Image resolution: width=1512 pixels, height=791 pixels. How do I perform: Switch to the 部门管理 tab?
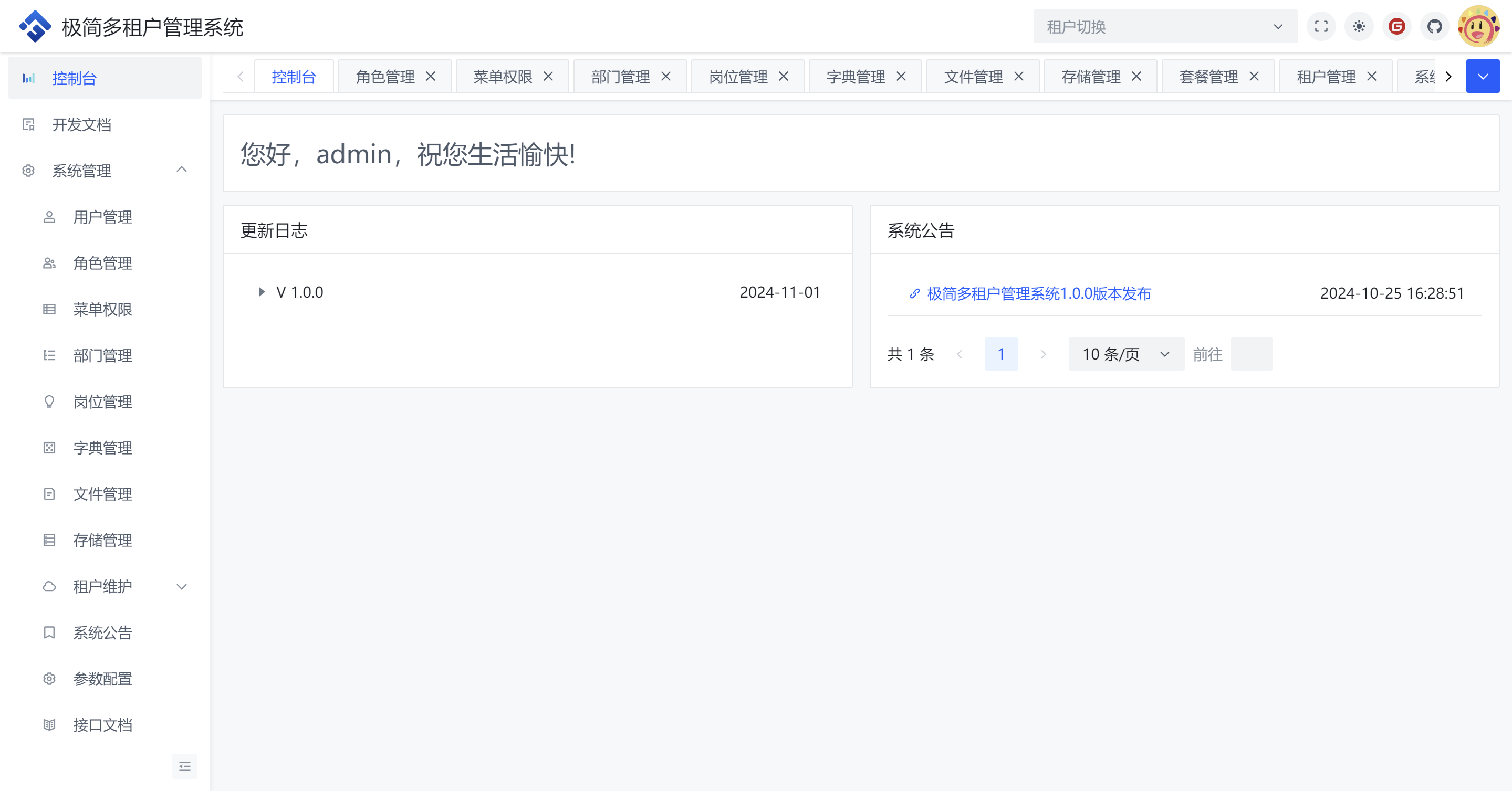(x=620, y=76)
